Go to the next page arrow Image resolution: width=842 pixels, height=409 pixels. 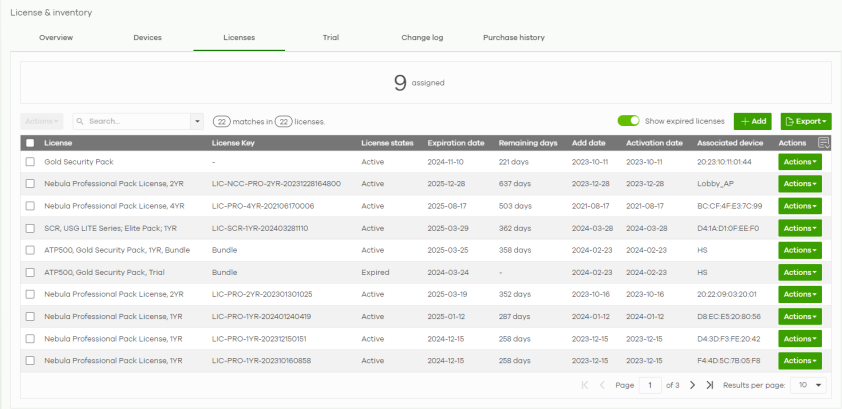[692, 385]
